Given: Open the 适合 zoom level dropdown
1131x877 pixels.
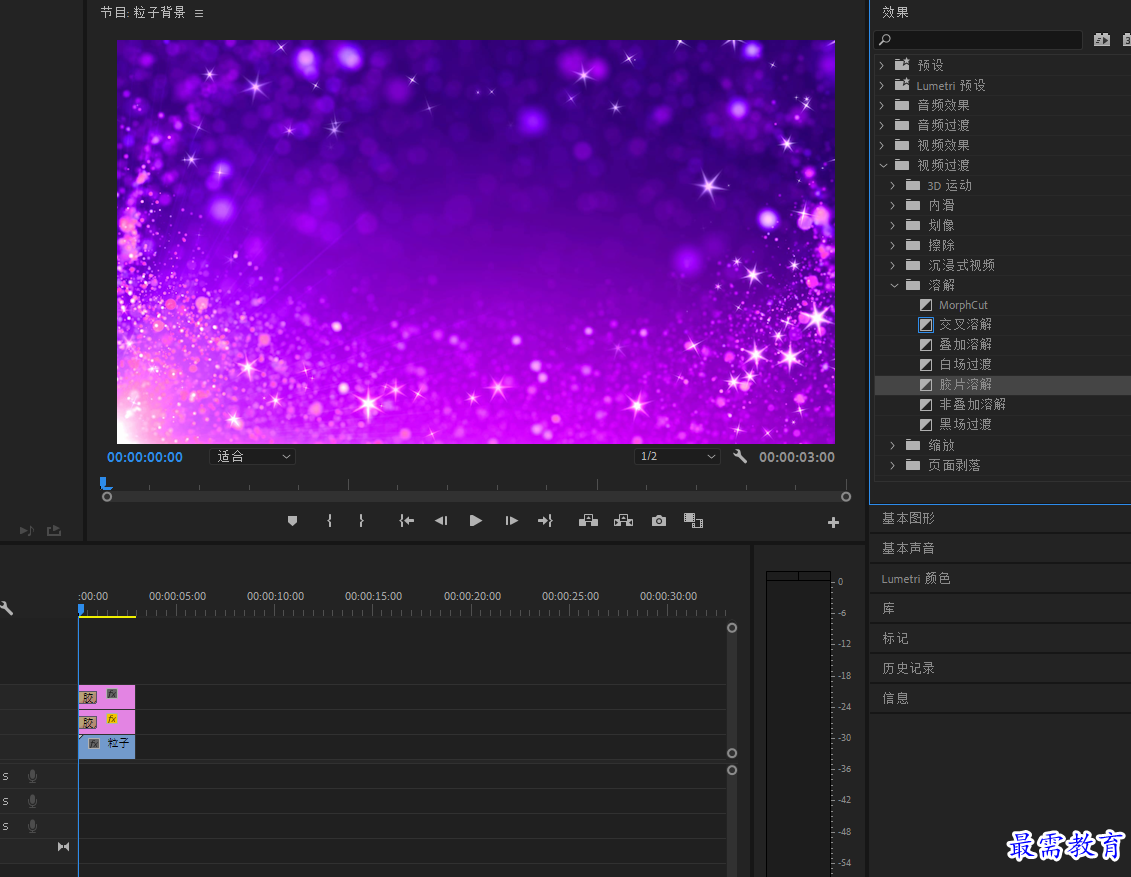Looking at the screenshot, I should click(x=252, y=457).
